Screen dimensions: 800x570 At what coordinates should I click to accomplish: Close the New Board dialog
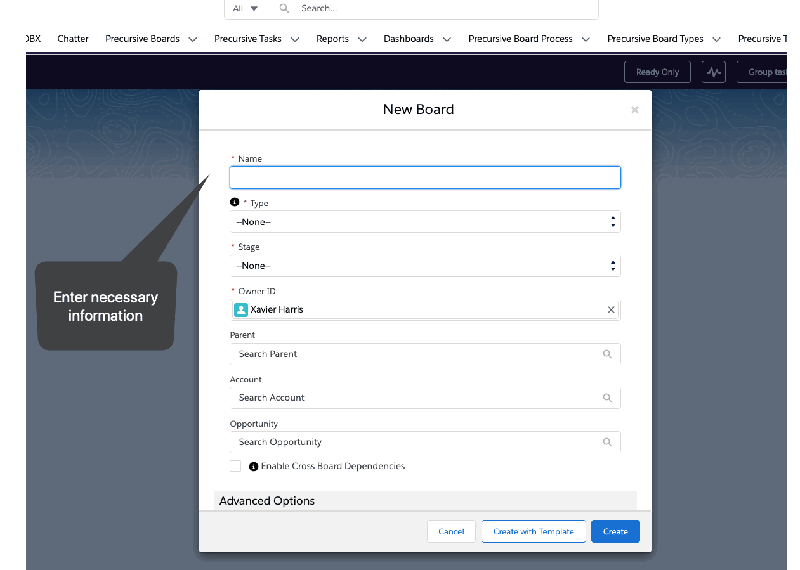click(634, 110)
